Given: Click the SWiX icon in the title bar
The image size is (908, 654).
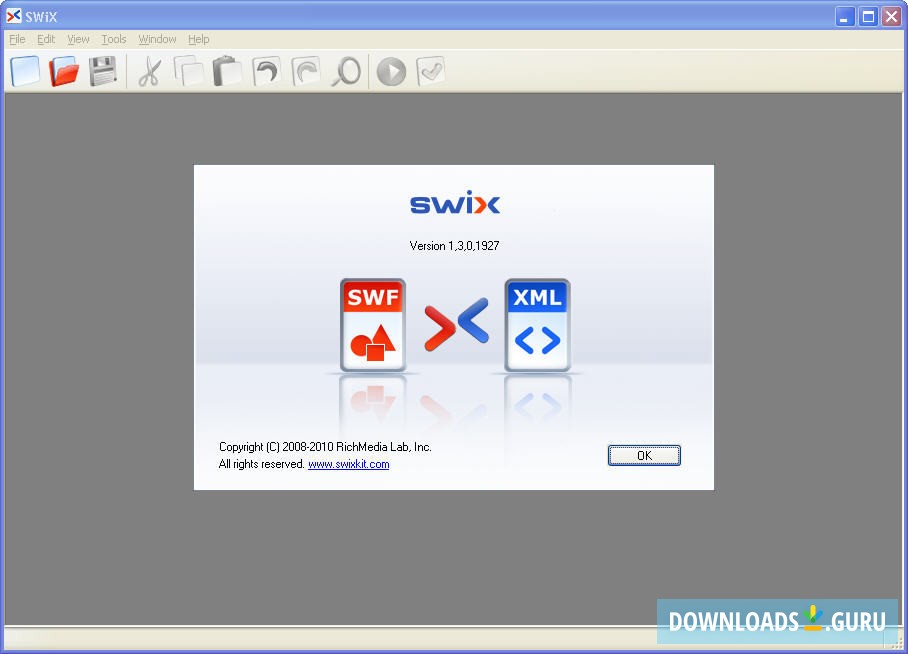Looking at the screenshot, I should click(13, 15).
